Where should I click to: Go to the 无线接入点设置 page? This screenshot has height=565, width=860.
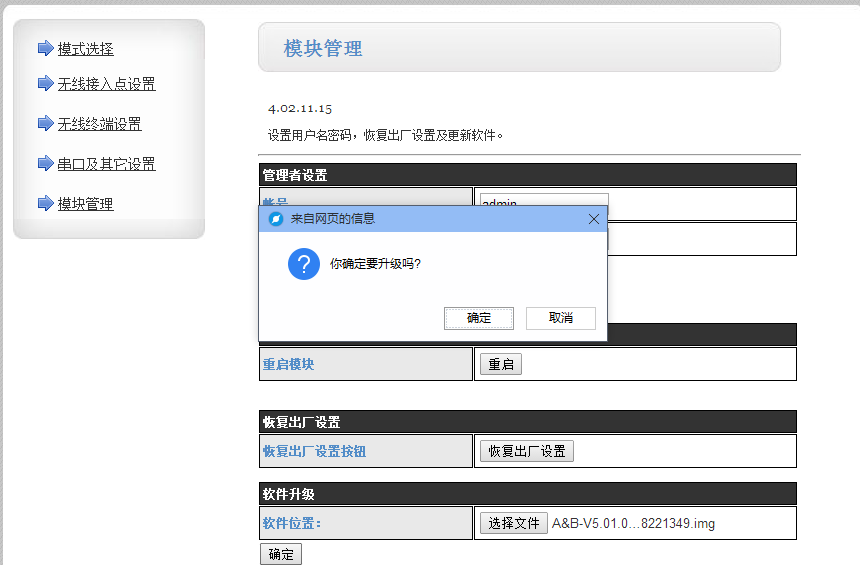pyautogui.click(x=106, y=85)
